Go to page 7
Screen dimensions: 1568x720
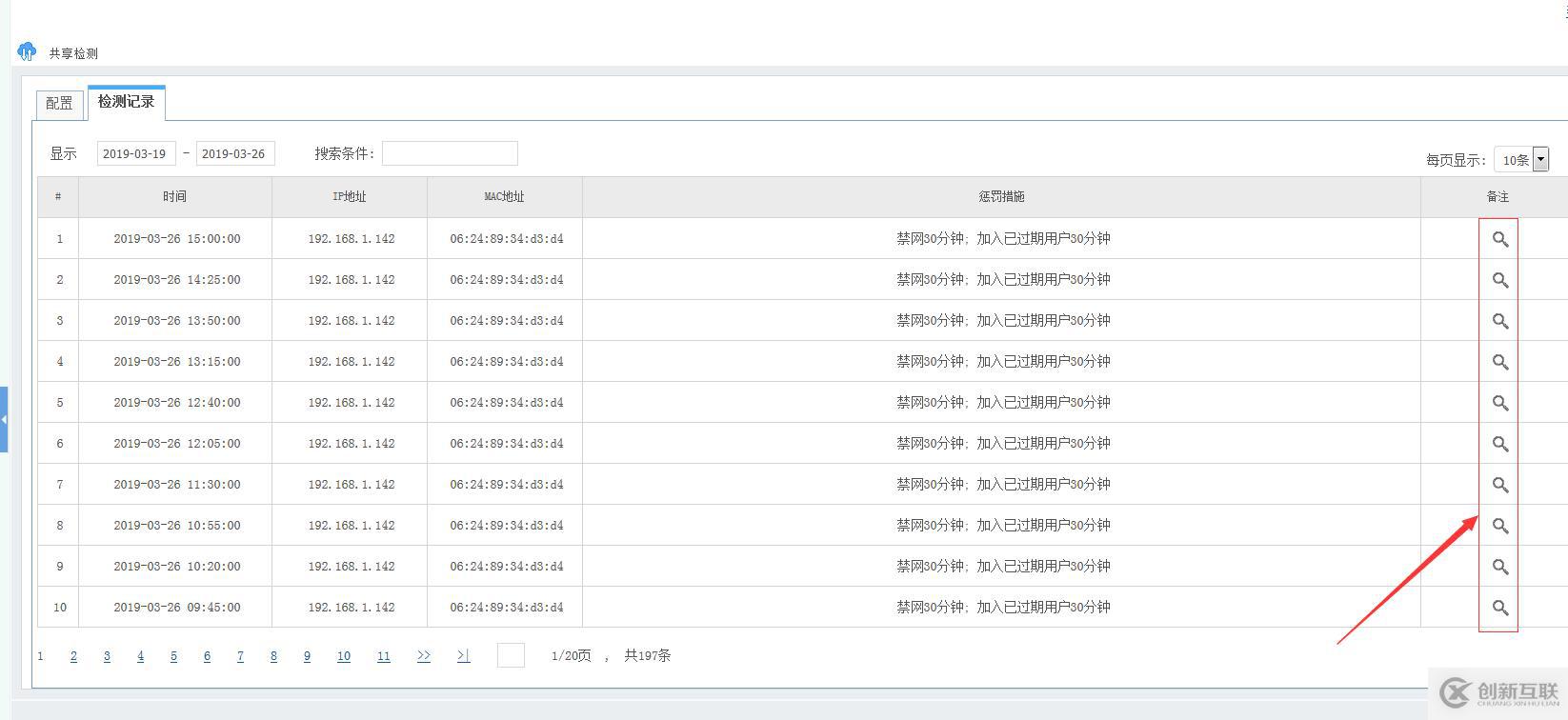(240, 656)
